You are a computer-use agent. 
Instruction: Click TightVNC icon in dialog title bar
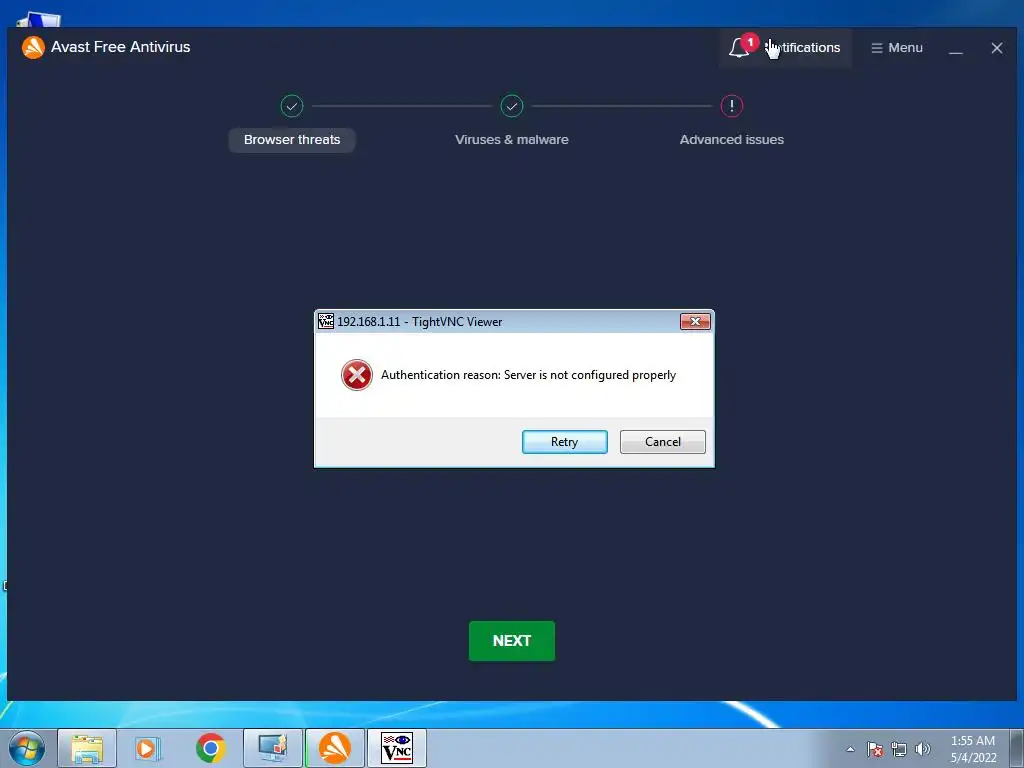[326, 321]
